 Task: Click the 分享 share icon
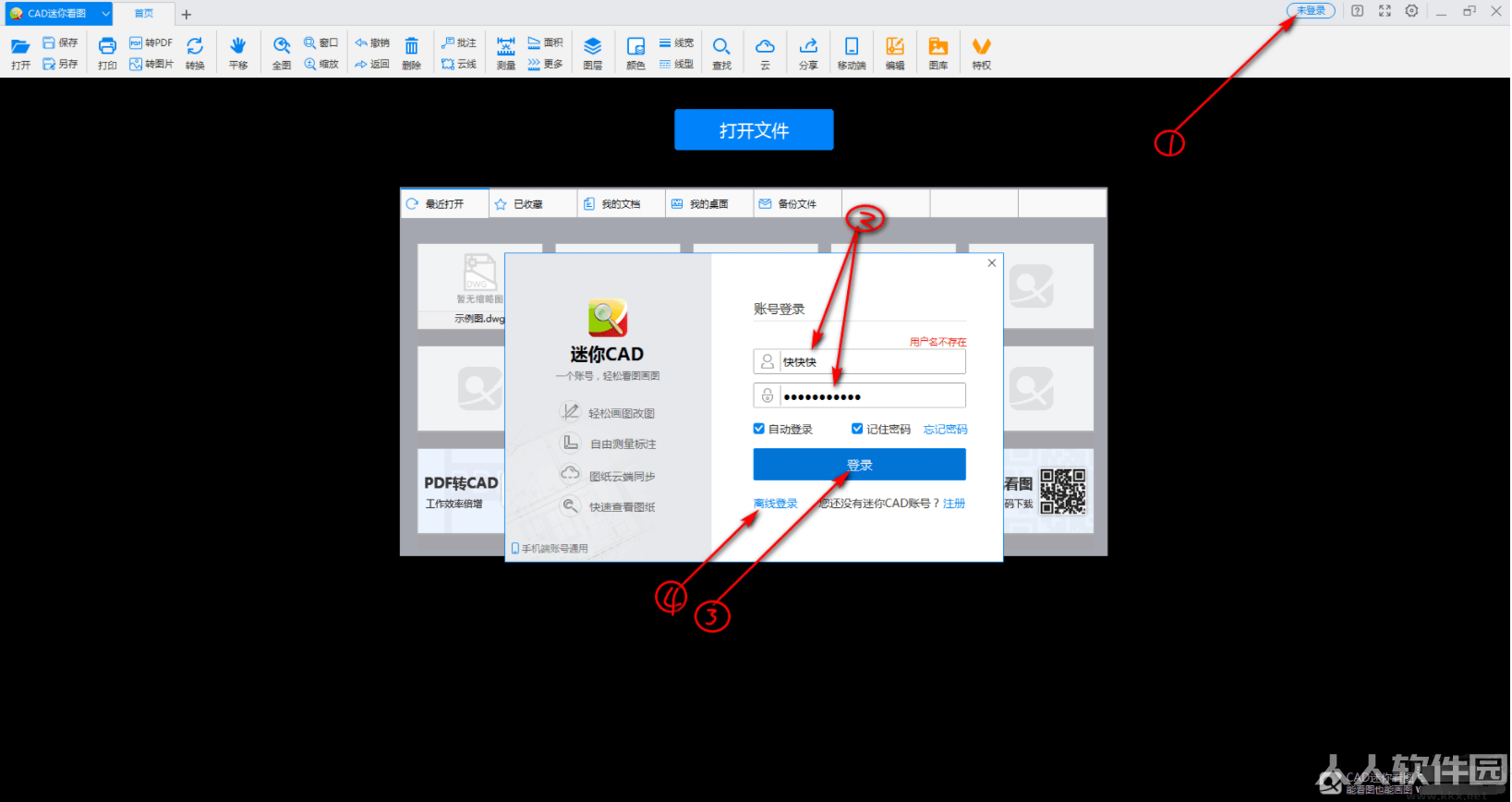tap(808, 46)
